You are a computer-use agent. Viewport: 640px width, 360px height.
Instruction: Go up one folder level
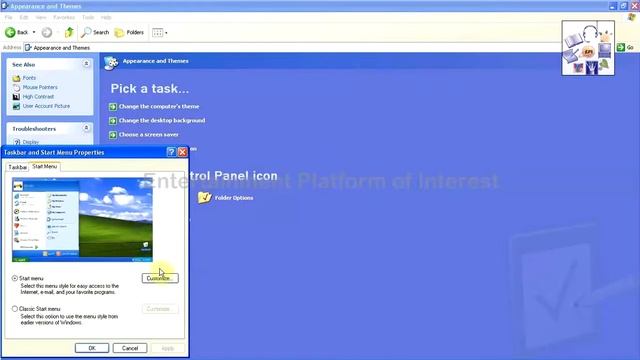pyautogui.click(x=69, y=32)
